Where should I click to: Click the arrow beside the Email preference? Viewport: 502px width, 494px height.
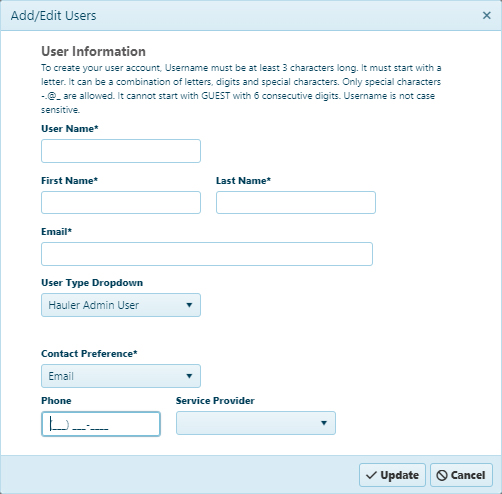point(189,376)
